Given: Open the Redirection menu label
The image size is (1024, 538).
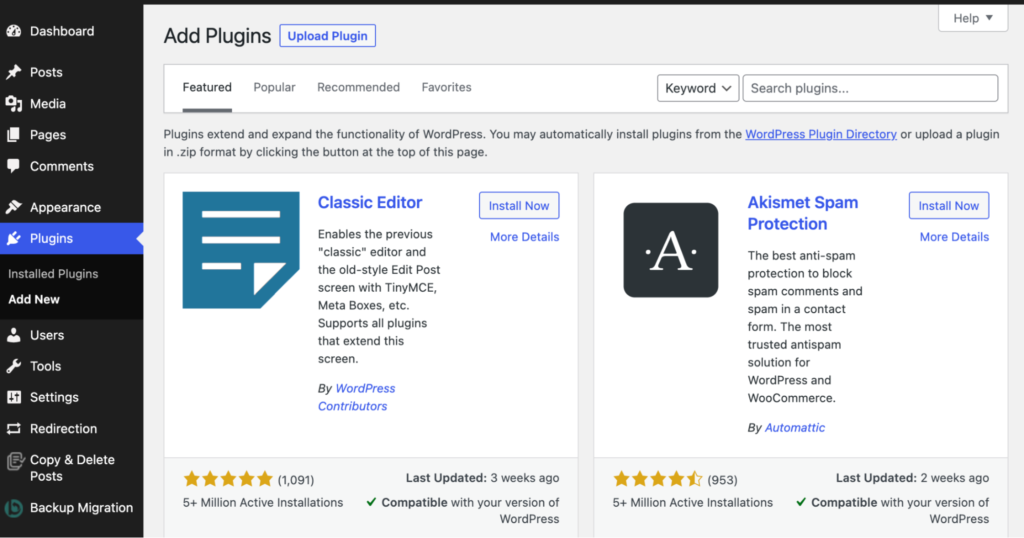Looking at the screenshot, I should tap(63, 428).
